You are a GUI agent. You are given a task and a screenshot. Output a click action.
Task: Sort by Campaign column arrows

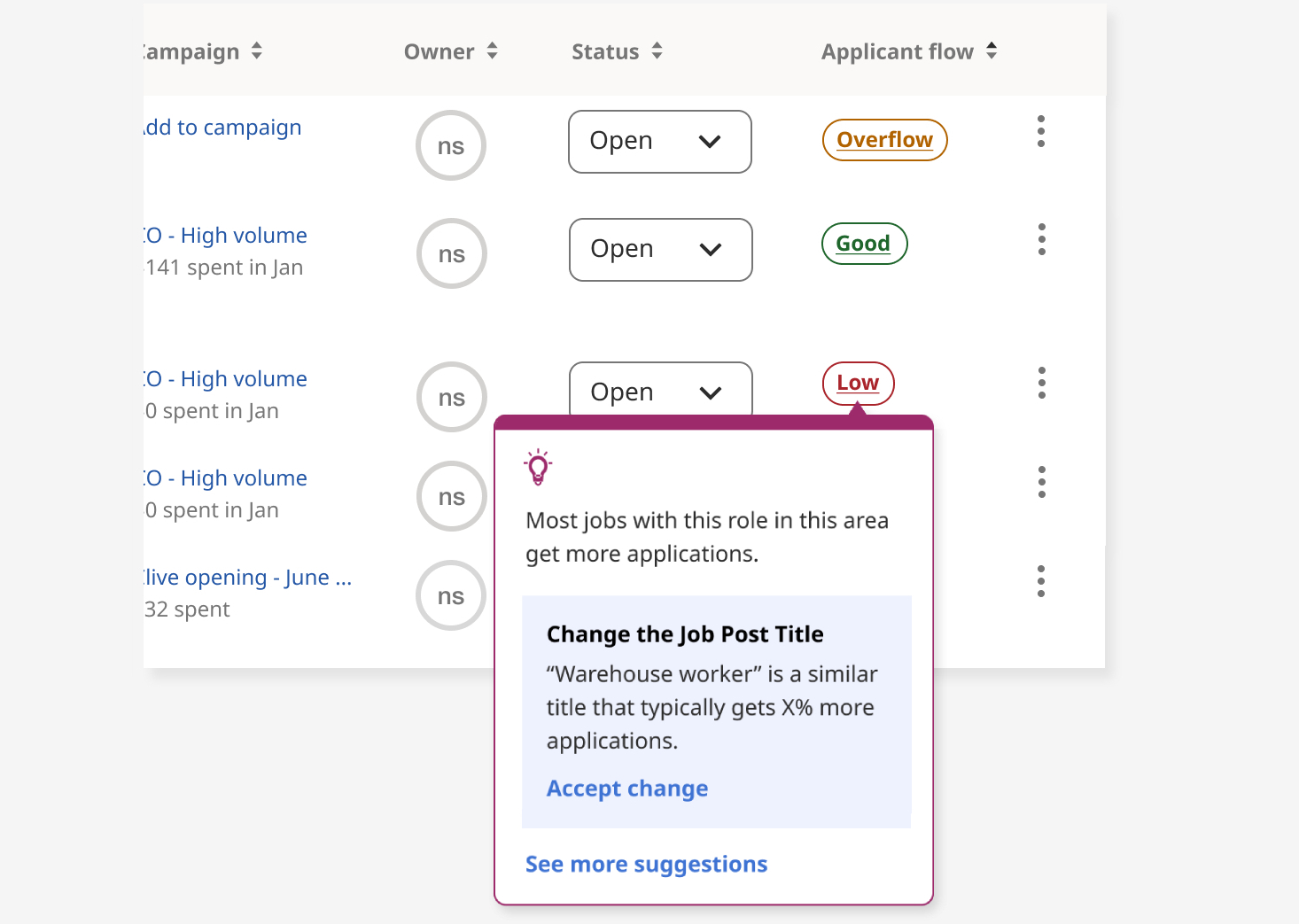point(257,51)
